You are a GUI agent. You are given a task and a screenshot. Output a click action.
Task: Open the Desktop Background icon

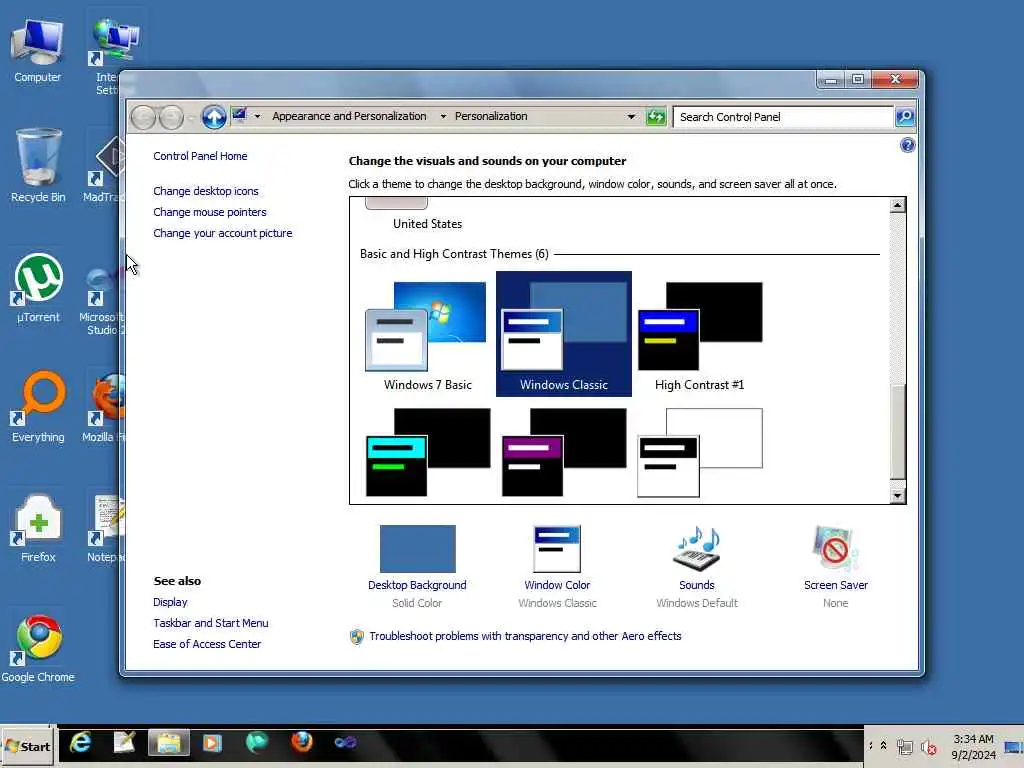coord(417,549)
